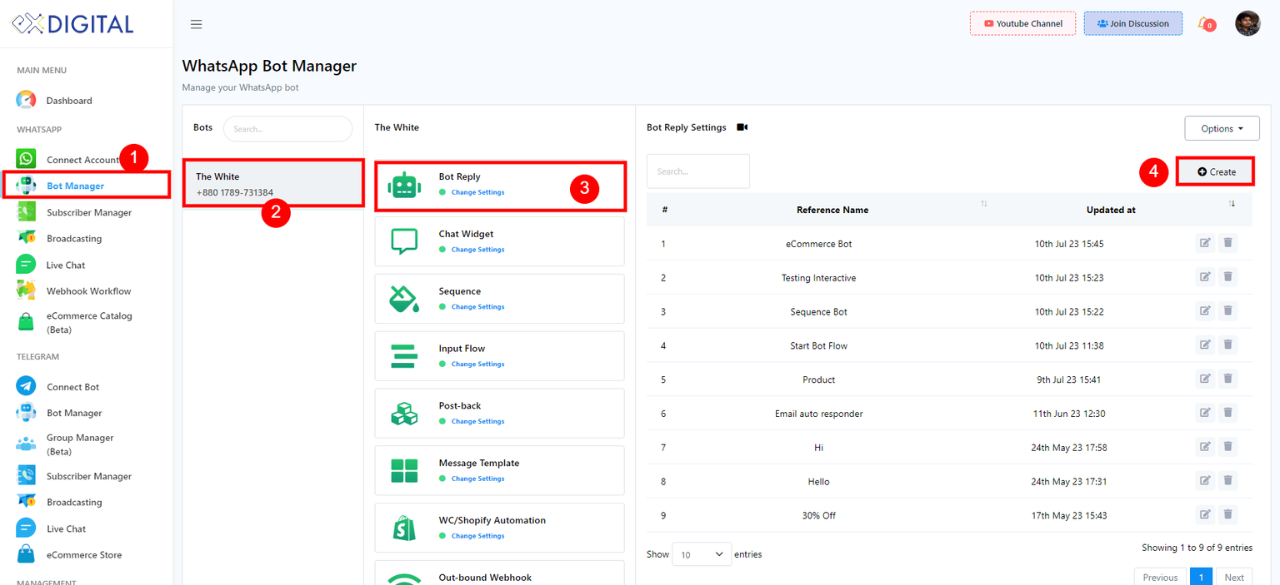
Task: Click Change Settings under Post-back
Action: pyautogui.click(x=477, y=421)
